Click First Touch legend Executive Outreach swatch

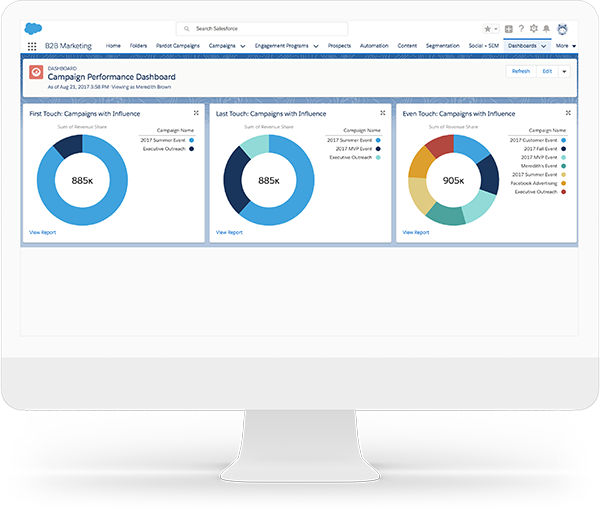pyautogui.click(x=191, y=149)
